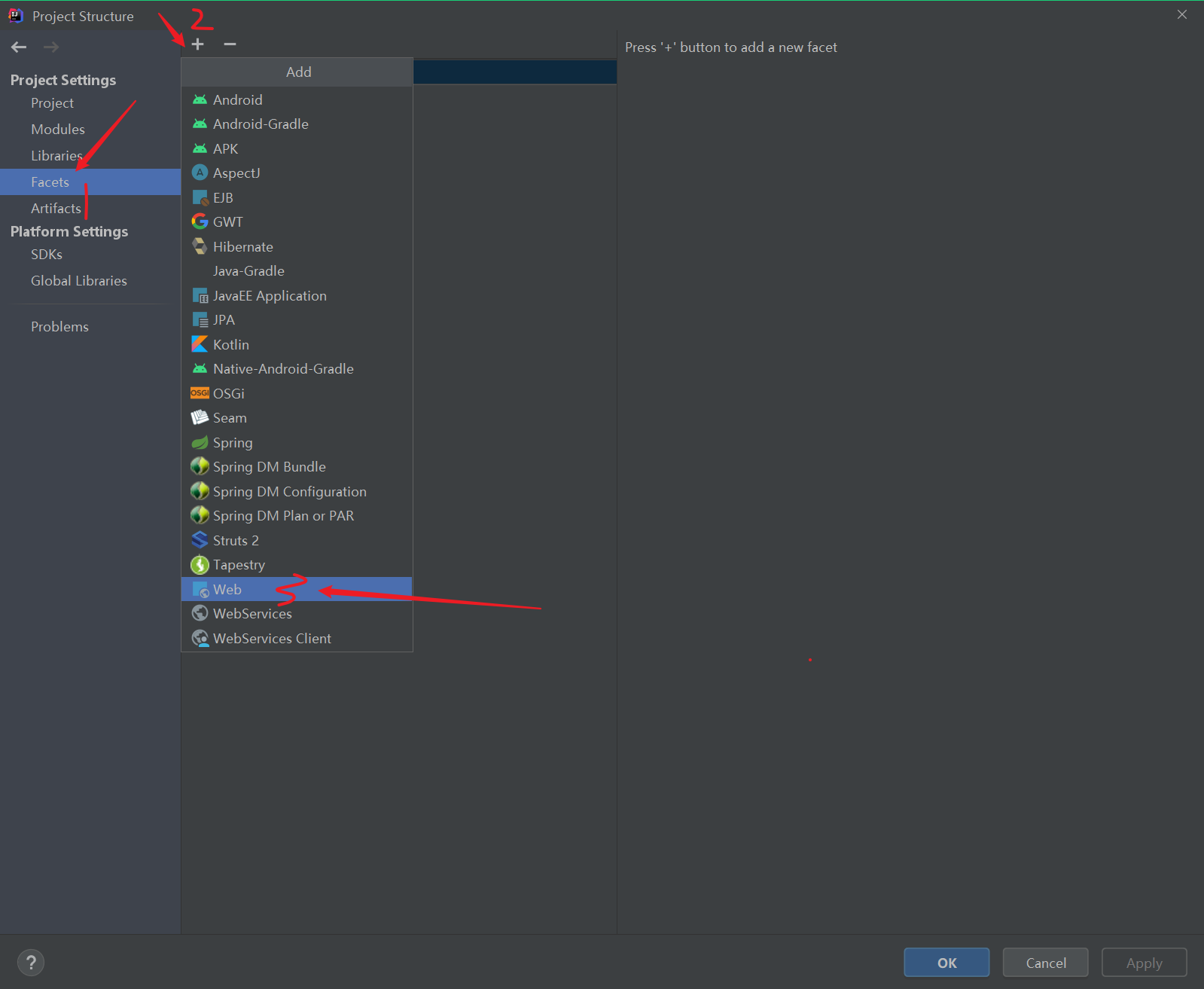This screenshot has width=1204, height=989.
Task: Click the plus button to add a facet
Action: (197, 44)
